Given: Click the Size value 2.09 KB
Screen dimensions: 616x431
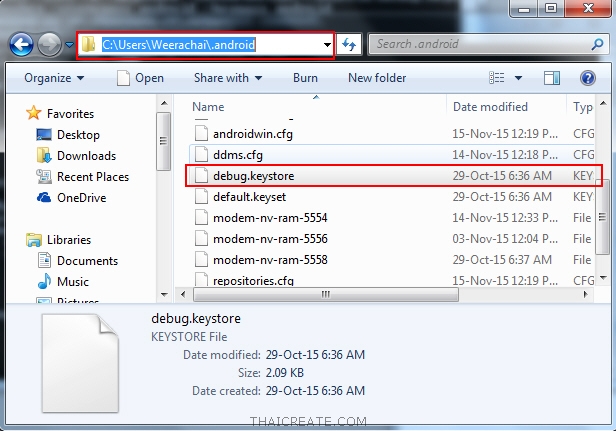Looking at the screenshot, I should [284, 373].
